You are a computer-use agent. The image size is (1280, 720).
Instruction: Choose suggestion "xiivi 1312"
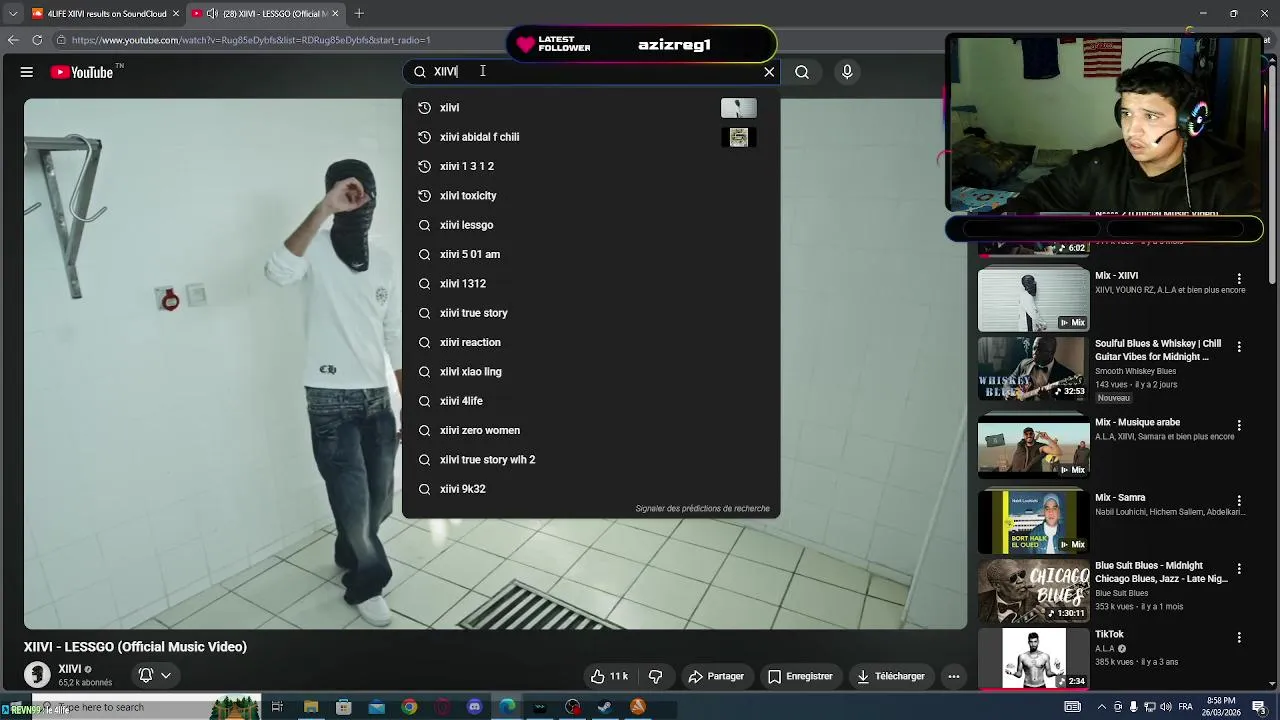click(x=590, y=284)
